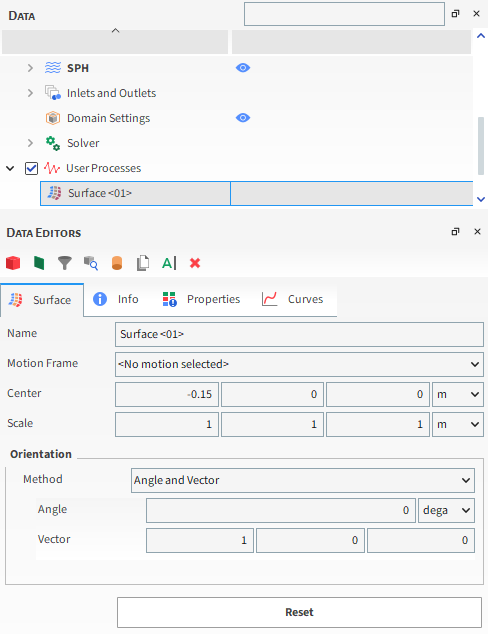Select the Surface <01> tree item
Image resolution: width=488 pixels, height=634 pixels.
(x=256, y=193)
